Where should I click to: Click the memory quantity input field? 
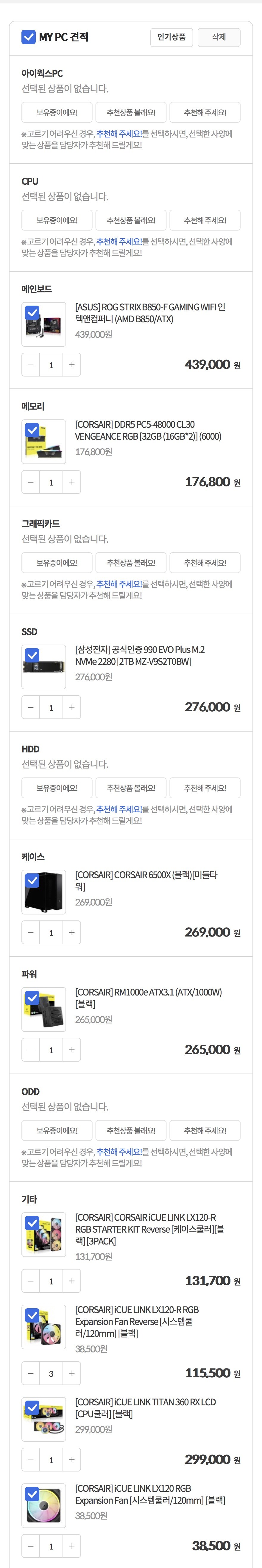[51, 482]
